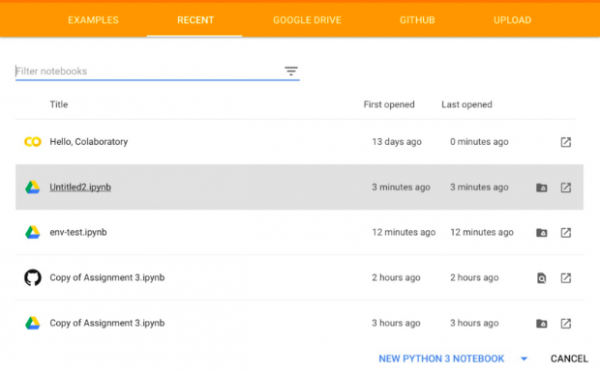This screenshot has height=373, width=600.
Task: Click Google Drive icon beside Untitled2.ipynb
Action: [x=33, y=187]
